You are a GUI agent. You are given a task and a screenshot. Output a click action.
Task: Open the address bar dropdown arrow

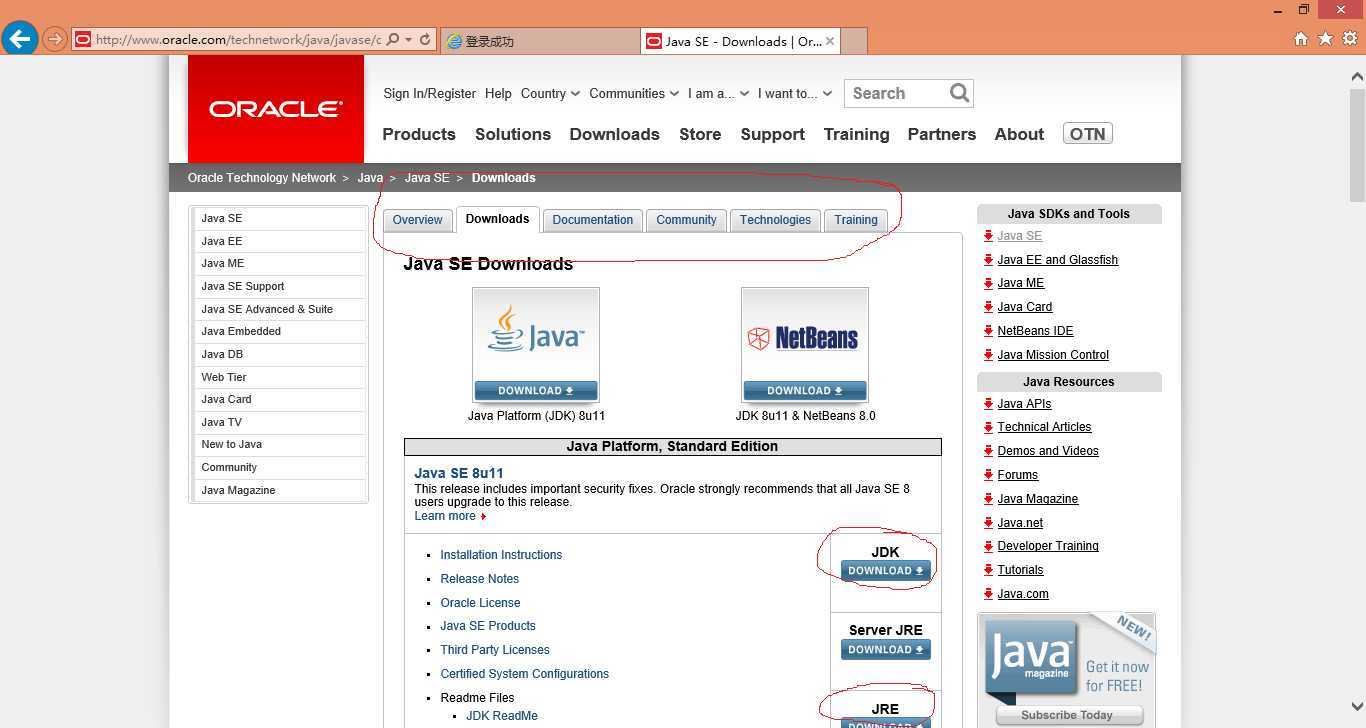(409, 40)
